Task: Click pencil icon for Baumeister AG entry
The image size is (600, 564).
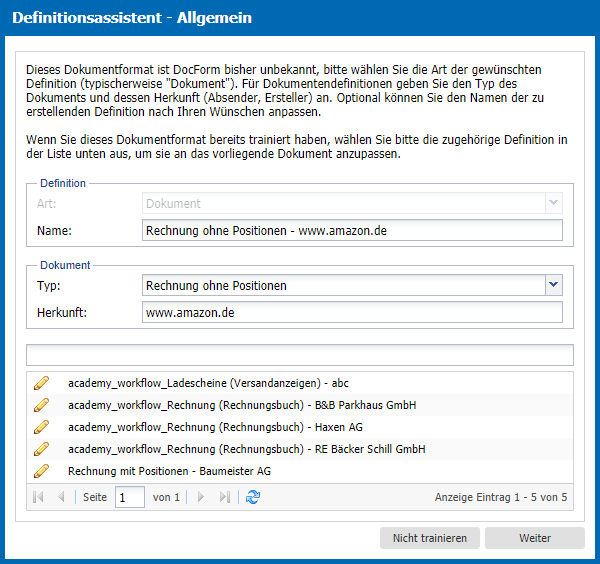Action: tap(41, 471)
